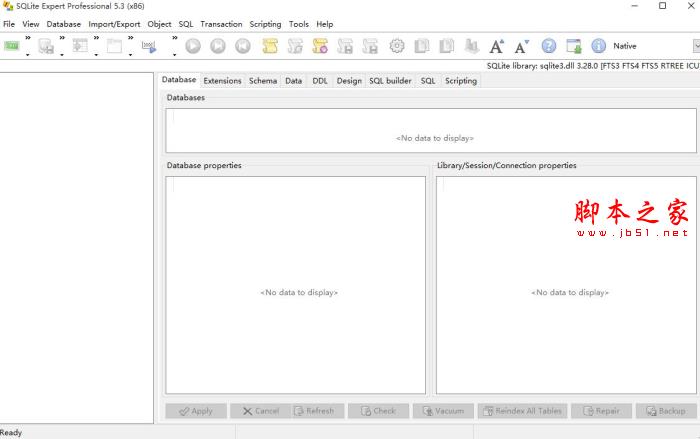This screenshot has height=439, width=700.
Task: Expand the third toolbar group's chevron overflow
Action: pyautogui.click(x=96, y=38)
